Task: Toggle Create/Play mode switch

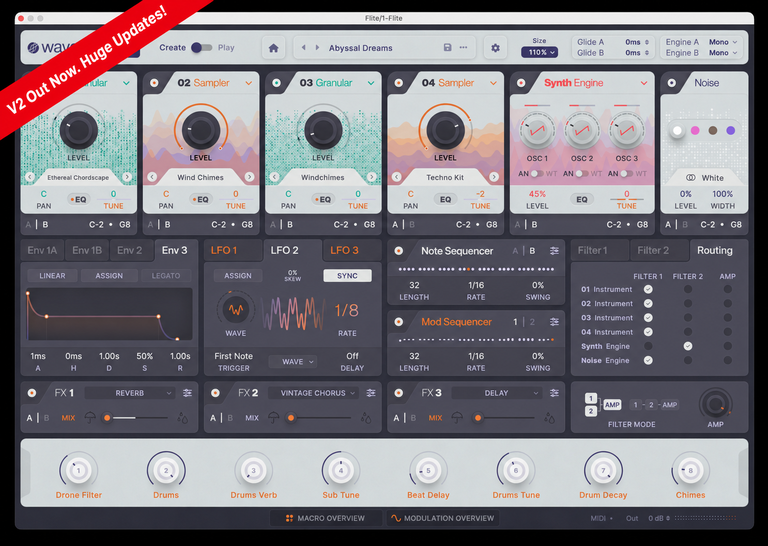Action: tap(201, 47)
